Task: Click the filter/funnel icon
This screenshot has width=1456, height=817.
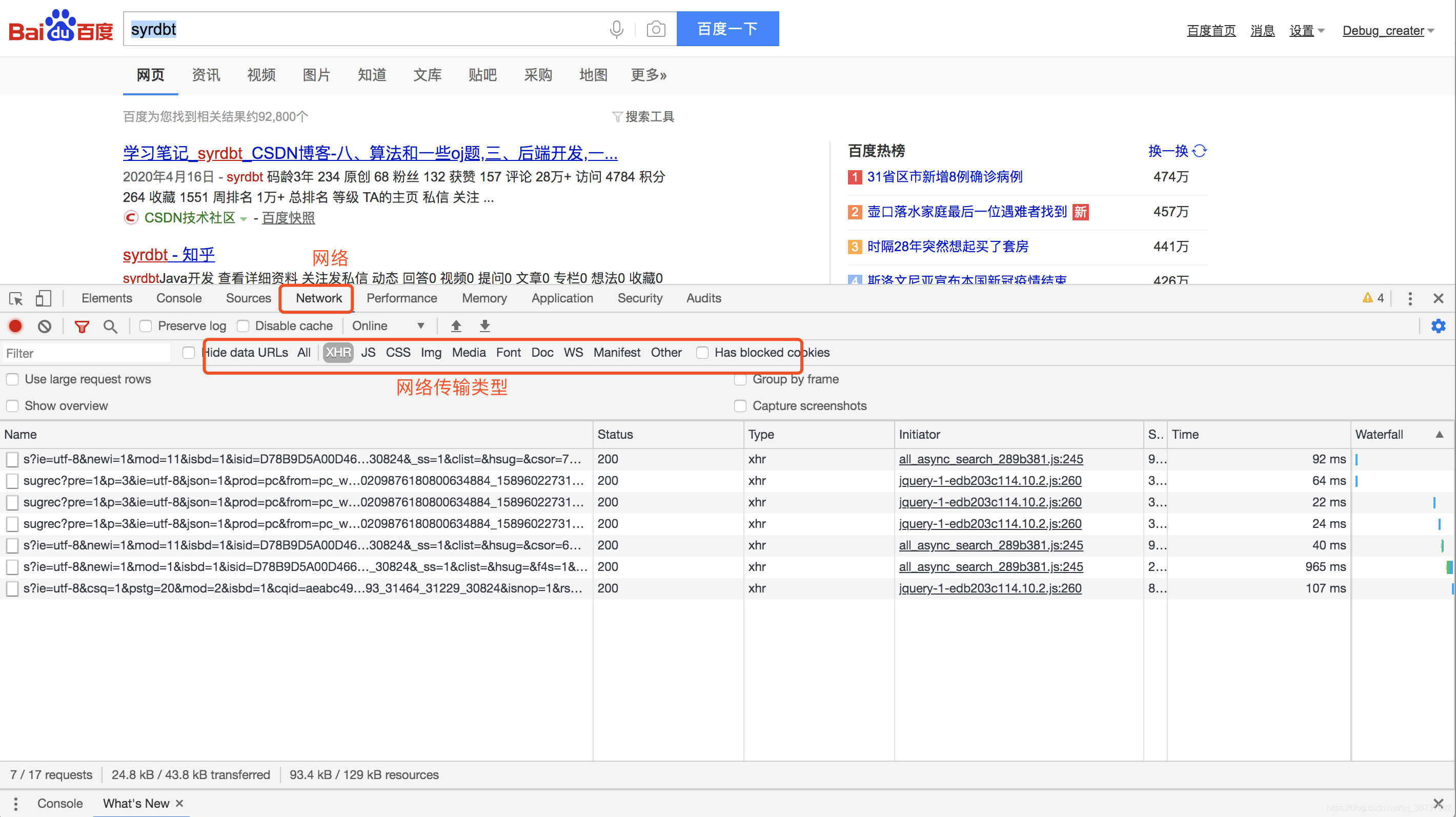Action: pos(82,326)
